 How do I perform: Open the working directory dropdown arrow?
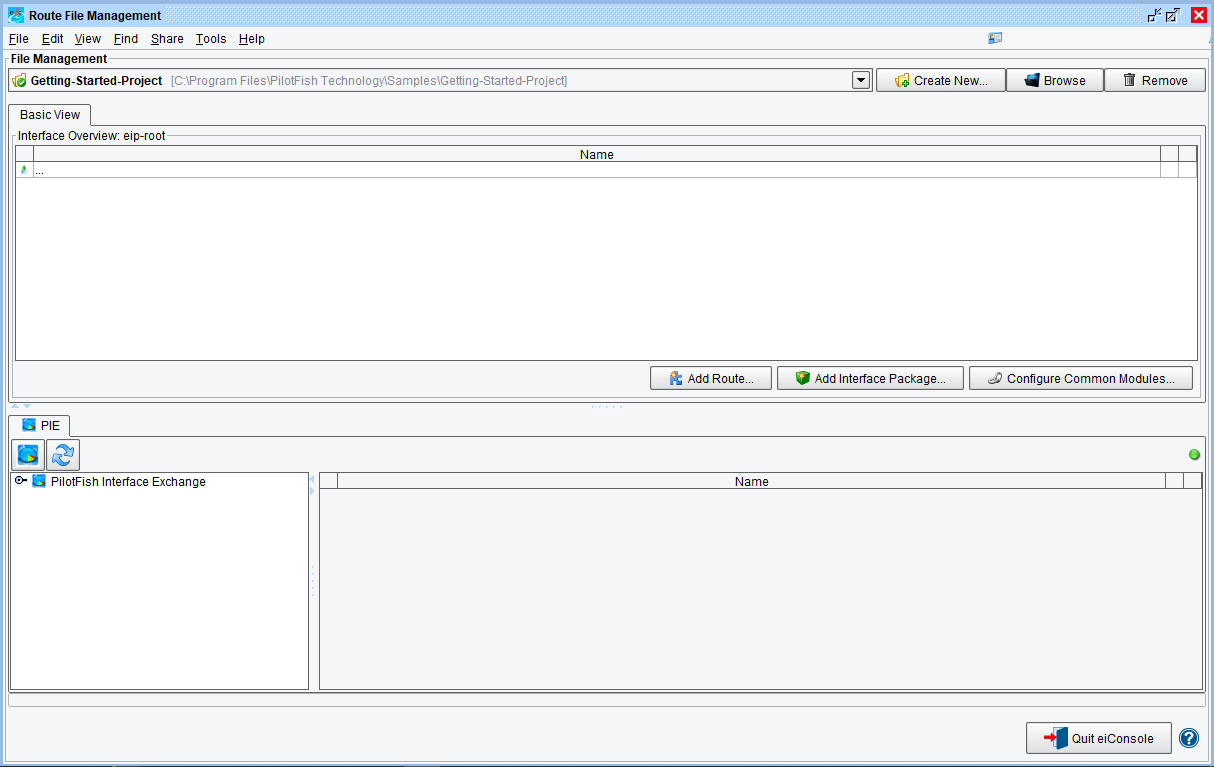point(861,81)
